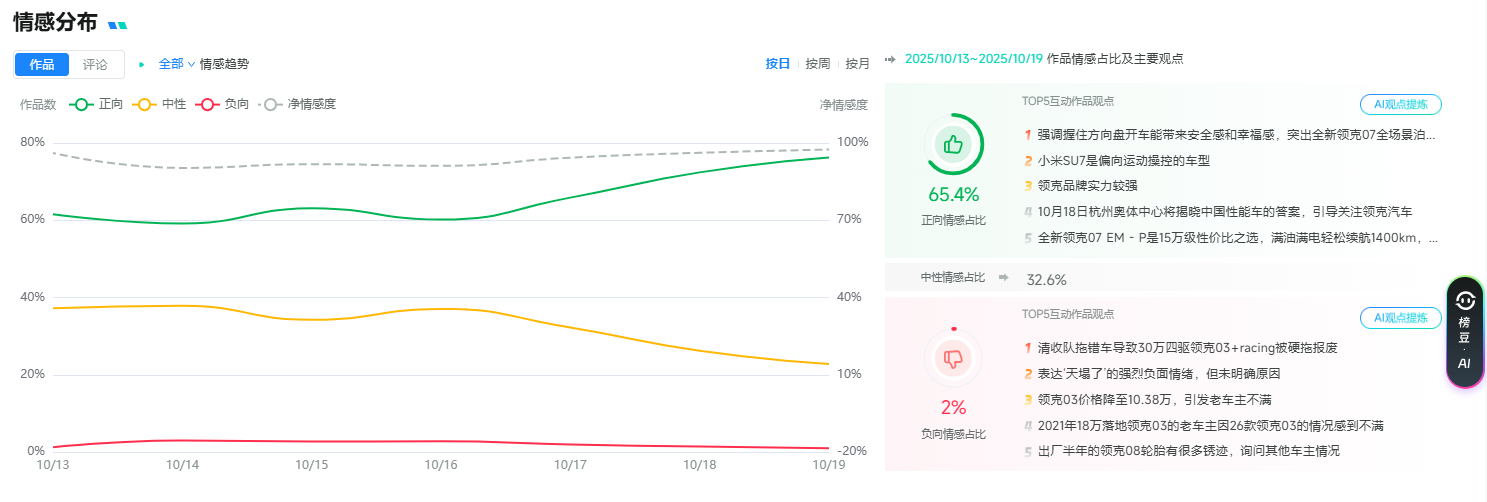The image size is (1487, 502).
Task: Switch to the 作品 tab
Action: click(42, 64)
